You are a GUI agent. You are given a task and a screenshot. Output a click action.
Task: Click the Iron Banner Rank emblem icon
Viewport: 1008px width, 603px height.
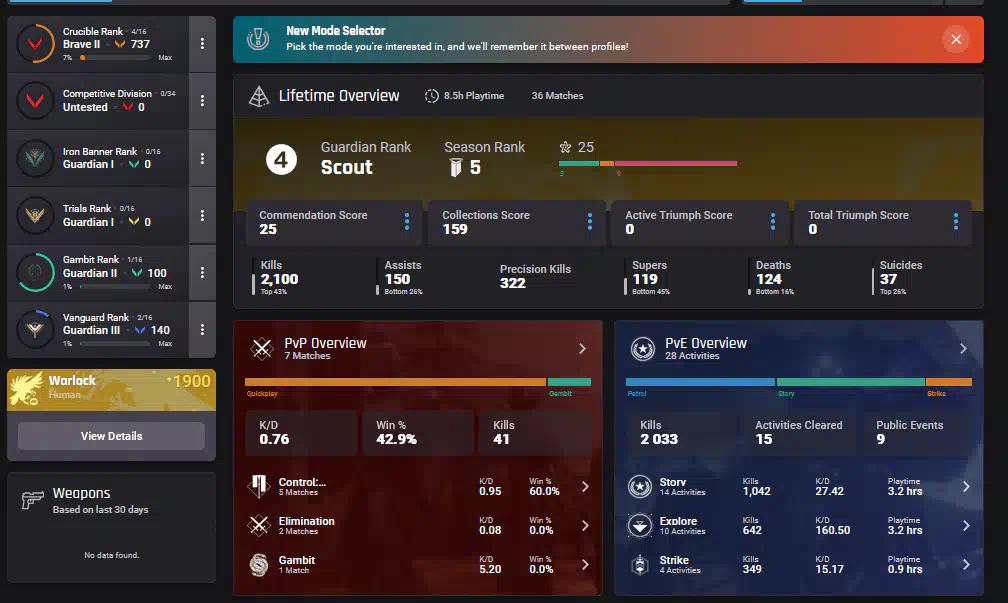click(x=35, y=158)
